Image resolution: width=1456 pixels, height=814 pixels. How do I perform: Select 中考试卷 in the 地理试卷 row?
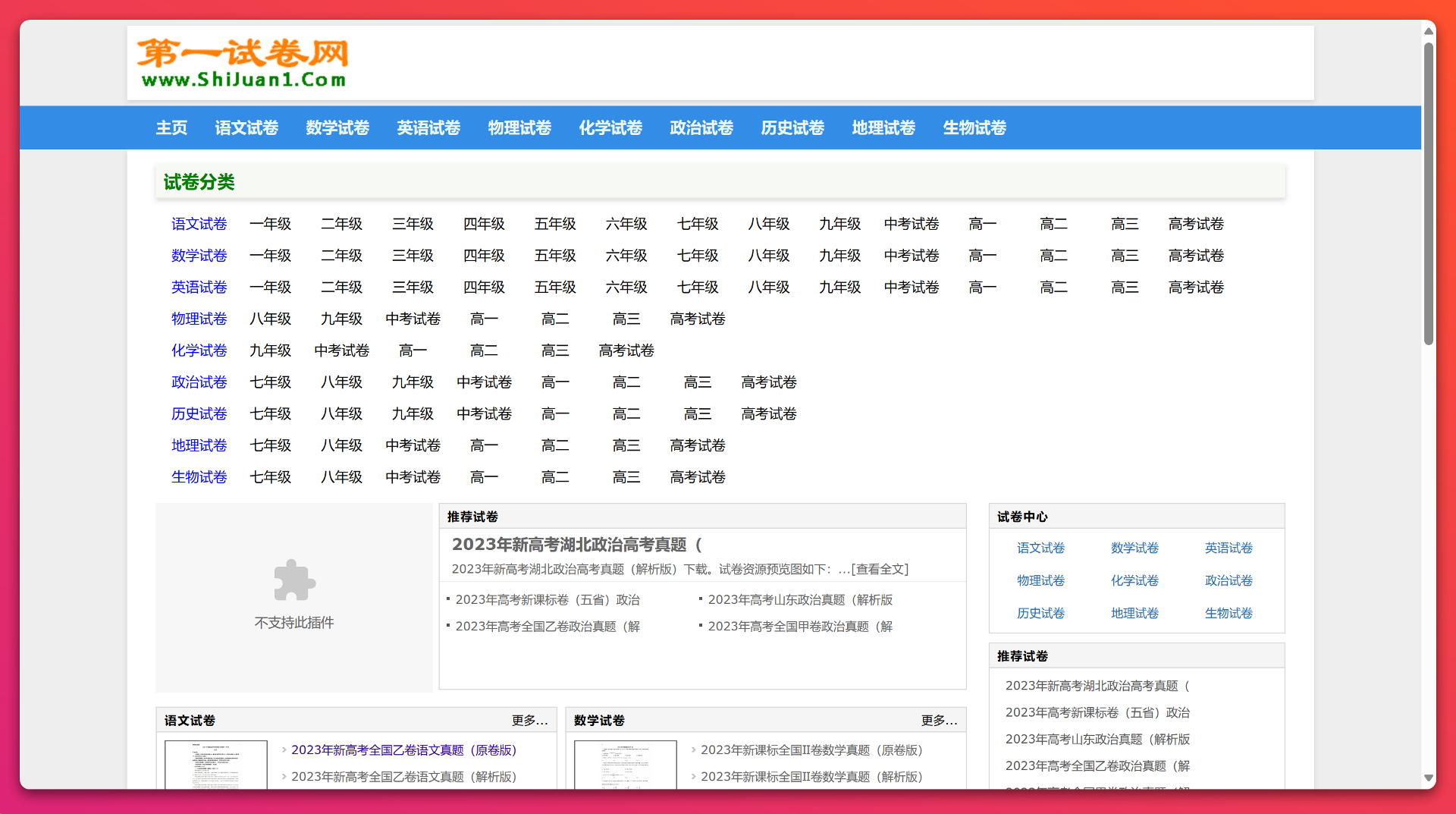pos(413,445)
